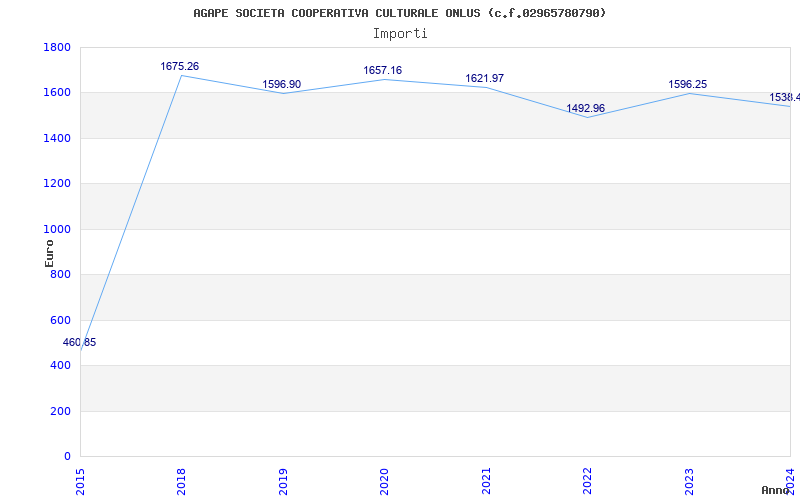Click the 2022 x-axis year label
Image resolution: width=800 pixels, height=500 pixels.
click(587, 482)
